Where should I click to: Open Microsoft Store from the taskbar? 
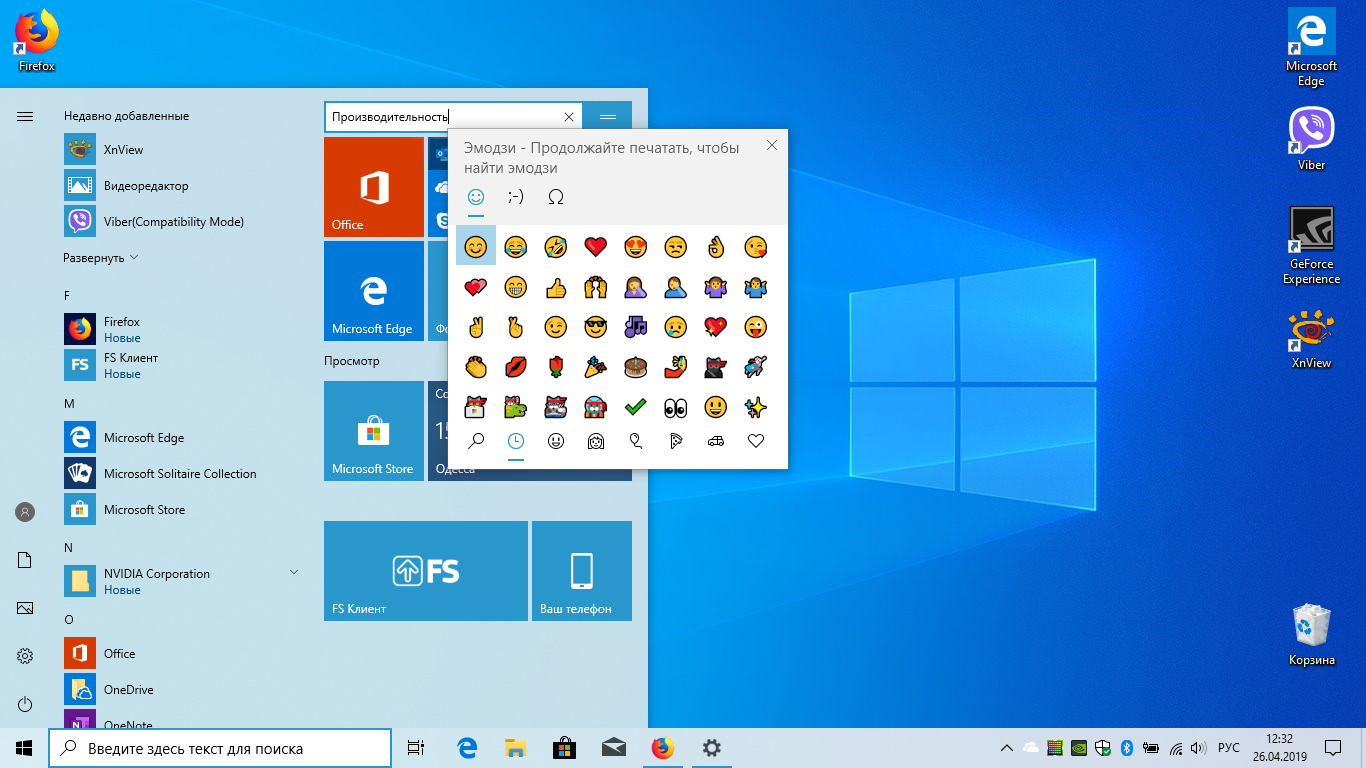pos(564,748)
